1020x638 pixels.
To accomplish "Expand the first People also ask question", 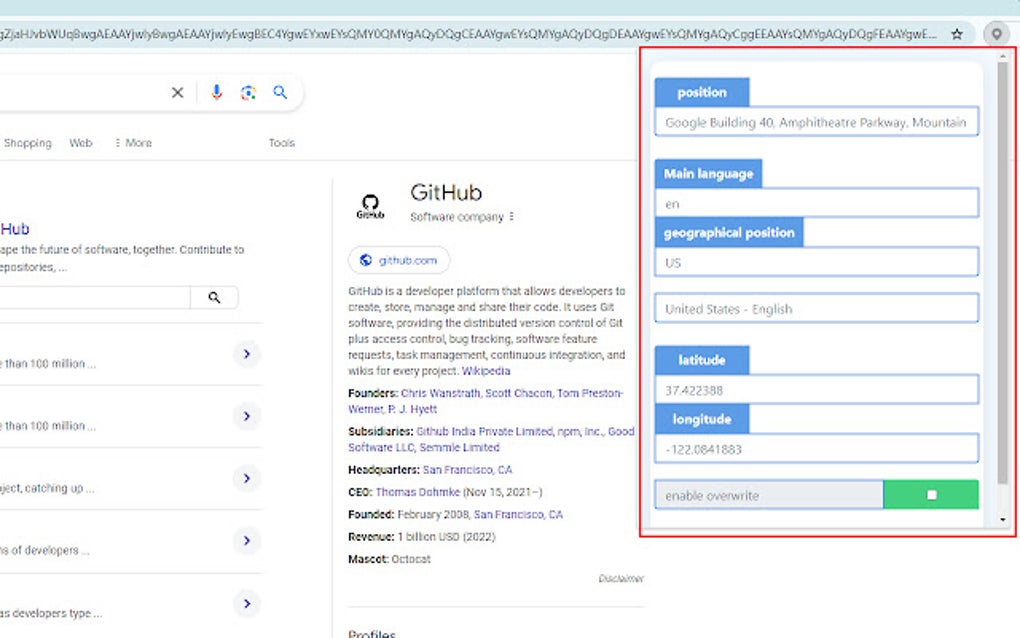I will click(246, 355).
